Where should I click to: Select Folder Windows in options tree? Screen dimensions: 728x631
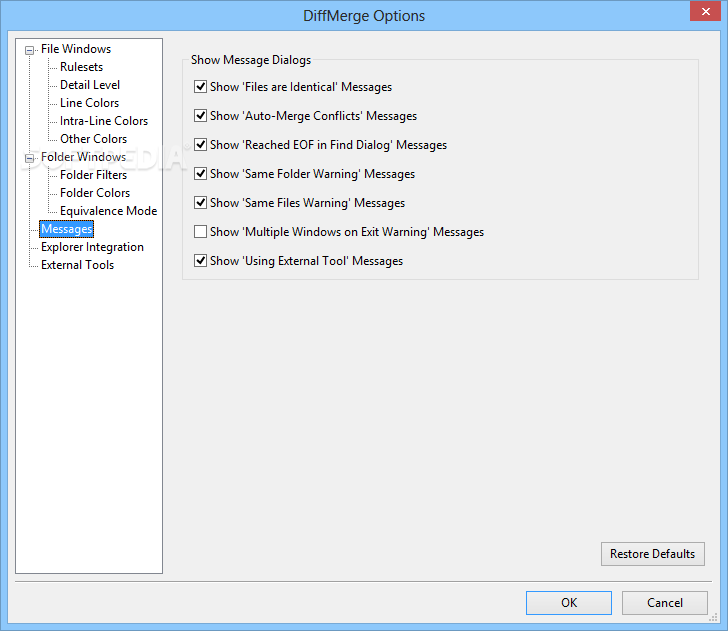pos(83,157)
